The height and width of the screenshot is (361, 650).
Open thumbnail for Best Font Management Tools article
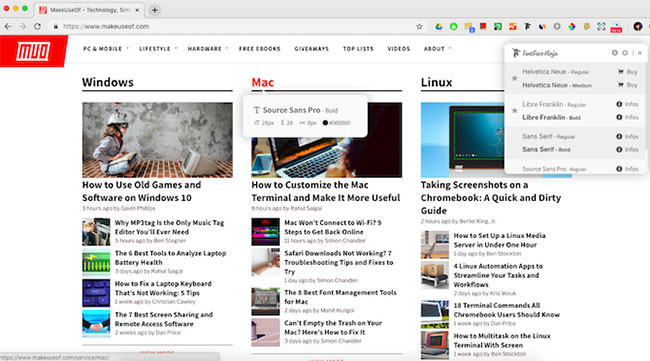pos(265,301)
